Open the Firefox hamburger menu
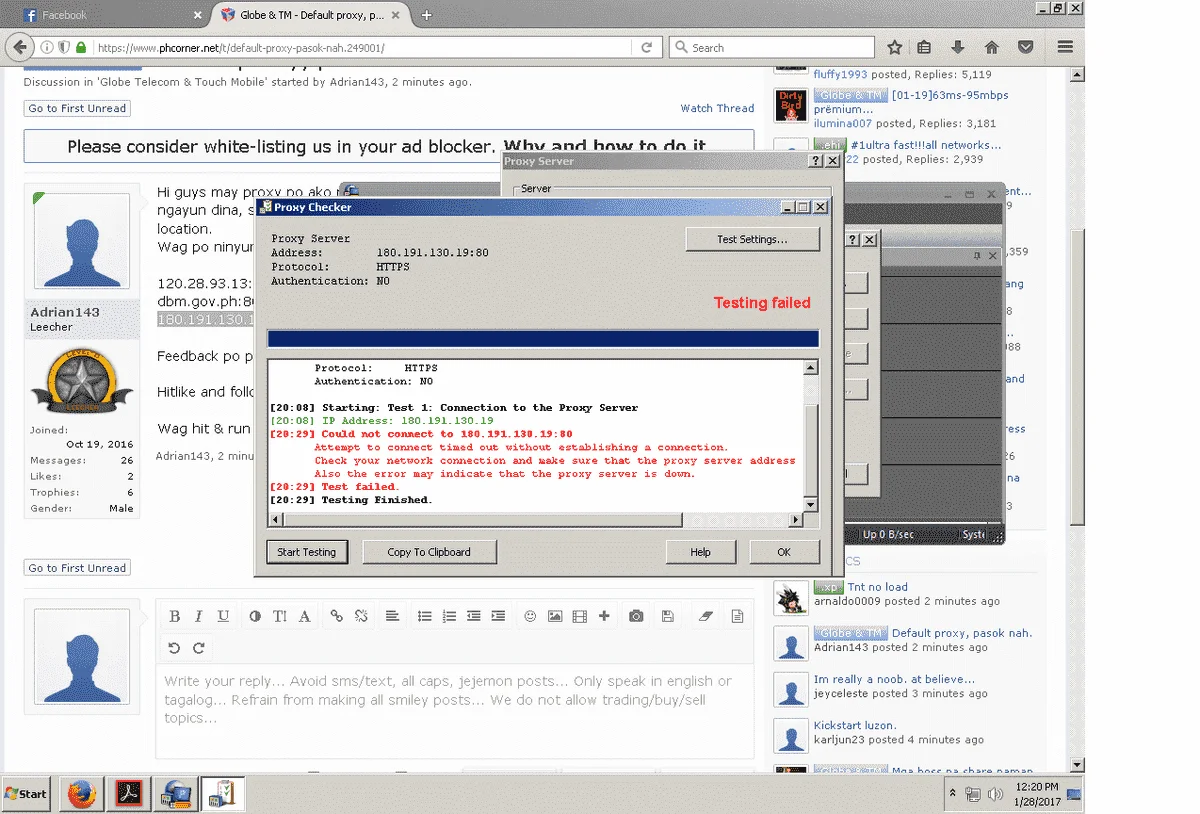 click(1065, 47)
